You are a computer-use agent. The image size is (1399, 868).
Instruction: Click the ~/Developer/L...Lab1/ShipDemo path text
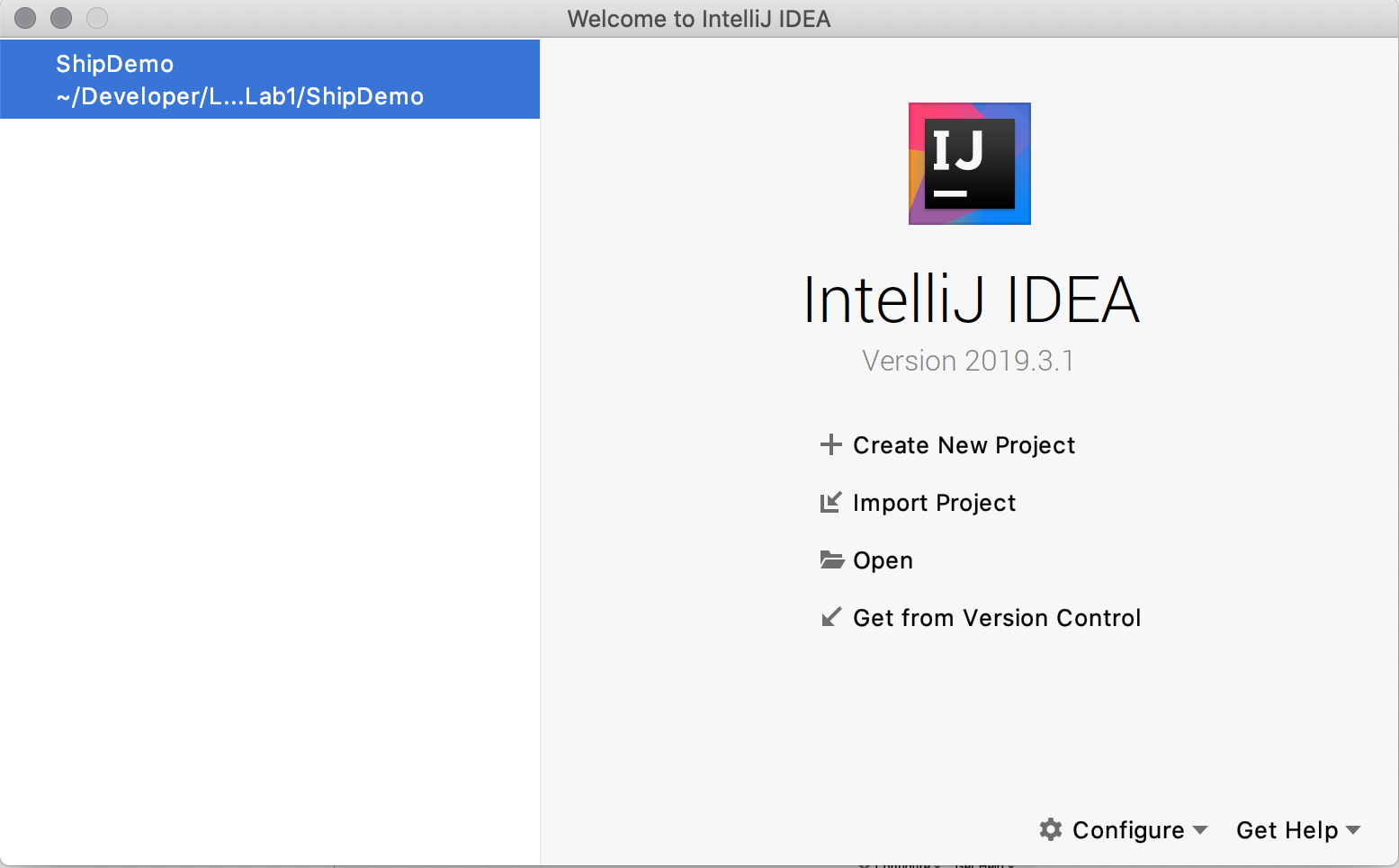(239, 96)
